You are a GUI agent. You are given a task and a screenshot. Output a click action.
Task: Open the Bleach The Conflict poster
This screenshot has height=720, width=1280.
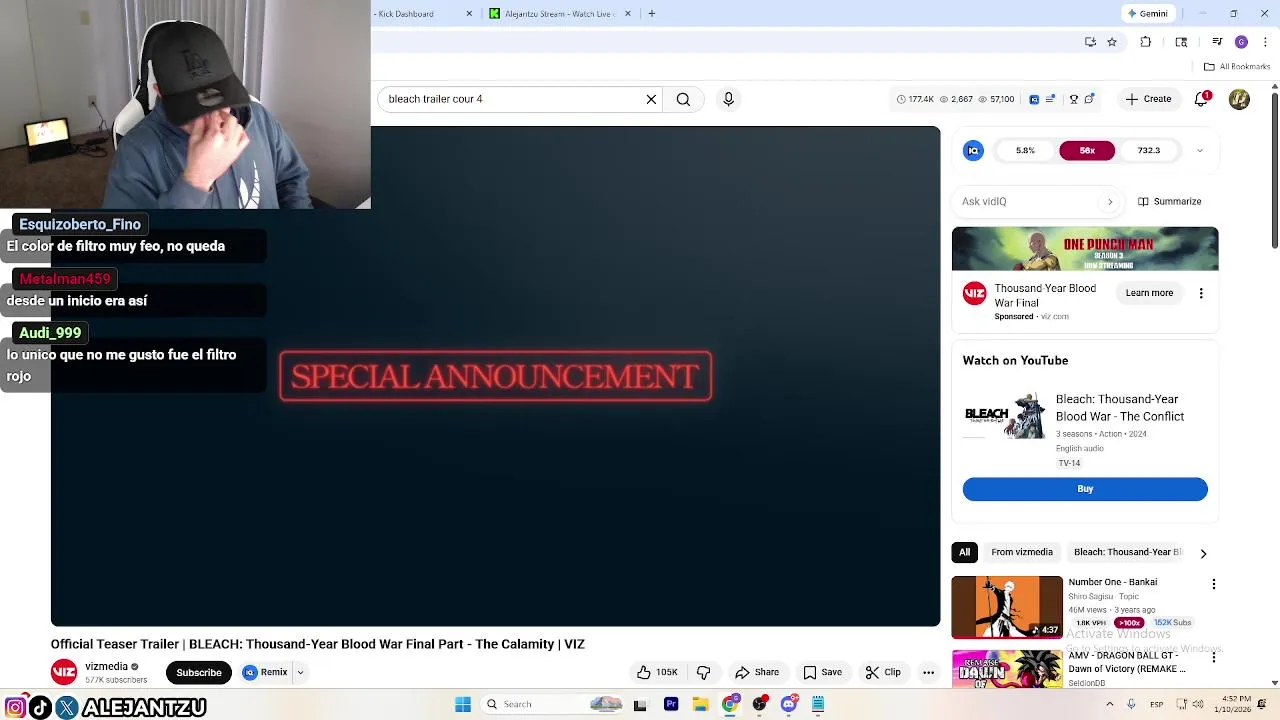click(x=1005, y=415)
